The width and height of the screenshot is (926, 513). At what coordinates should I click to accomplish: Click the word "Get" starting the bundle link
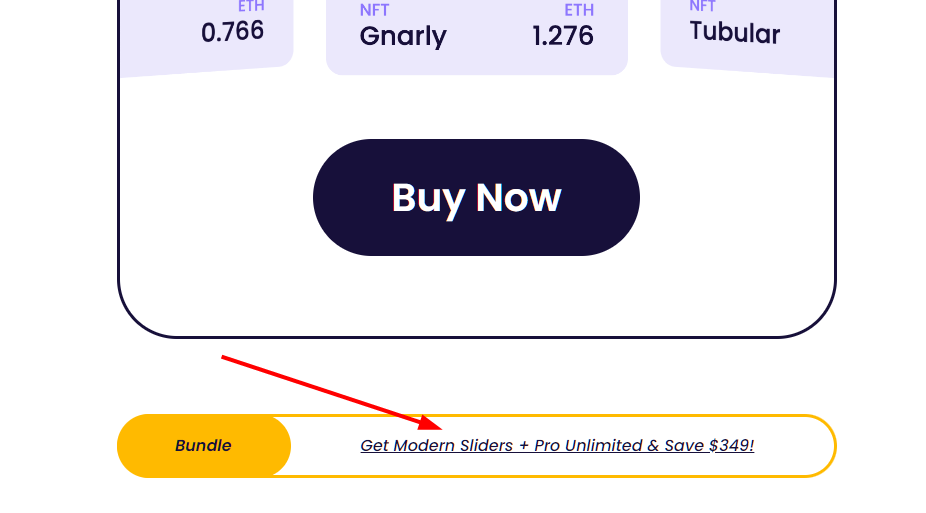(374, 446)
